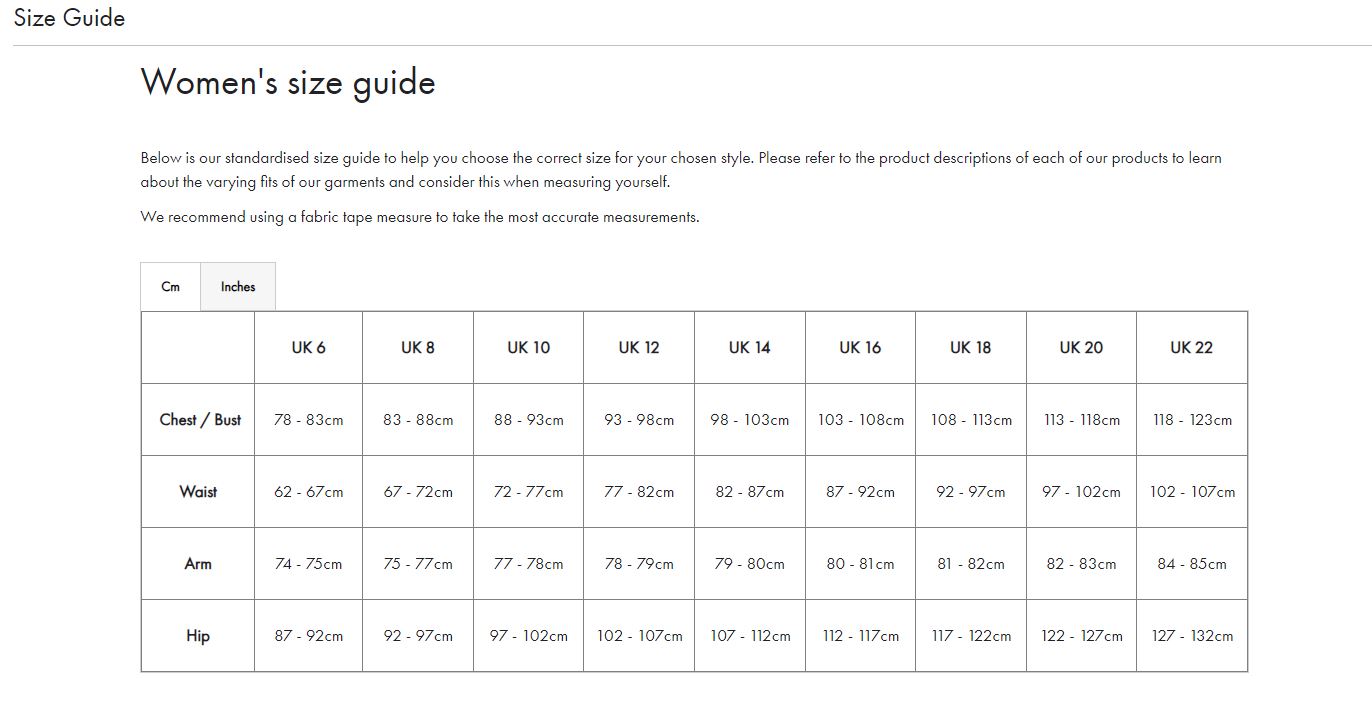Click the Women's size guide heading
The image size is (1372, 711).
coord(289,82)
